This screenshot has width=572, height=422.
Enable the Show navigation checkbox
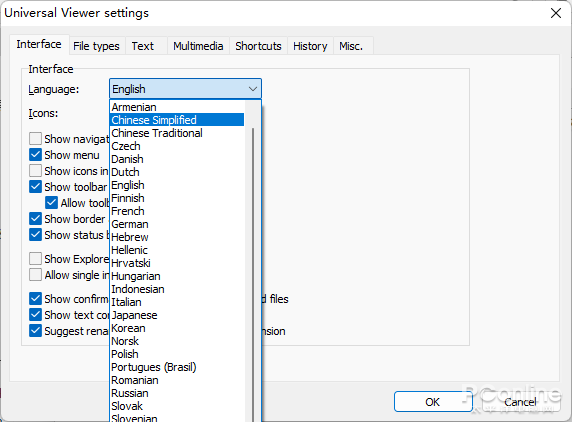(x=35, y=139)
